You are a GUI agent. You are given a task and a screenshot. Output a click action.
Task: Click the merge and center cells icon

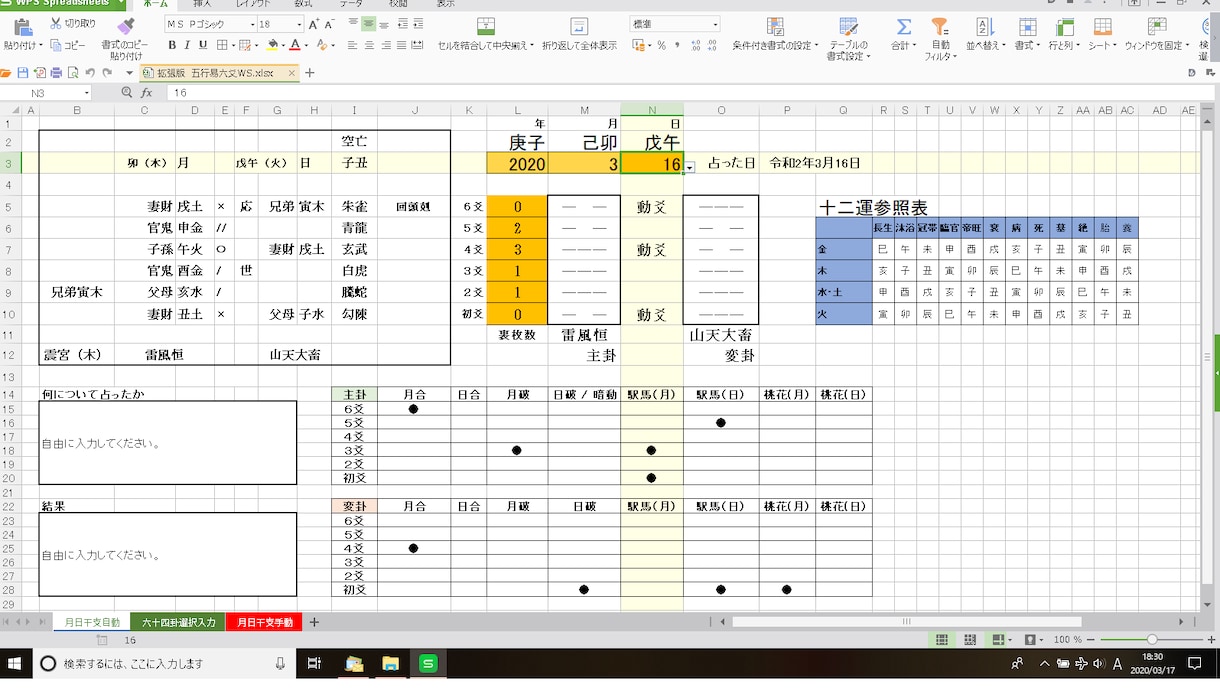(486, 25)
